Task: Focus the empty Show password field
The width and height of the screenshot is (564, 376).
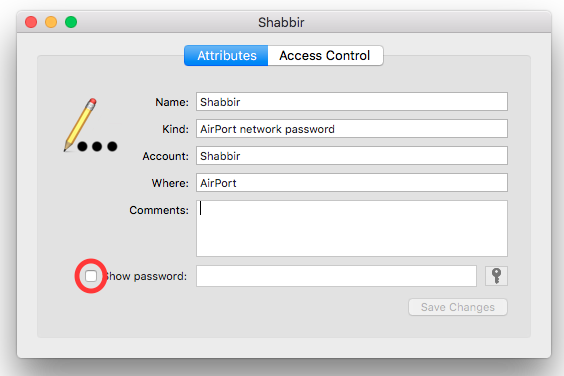Action: pyautogui.click(x=336, y=276)
